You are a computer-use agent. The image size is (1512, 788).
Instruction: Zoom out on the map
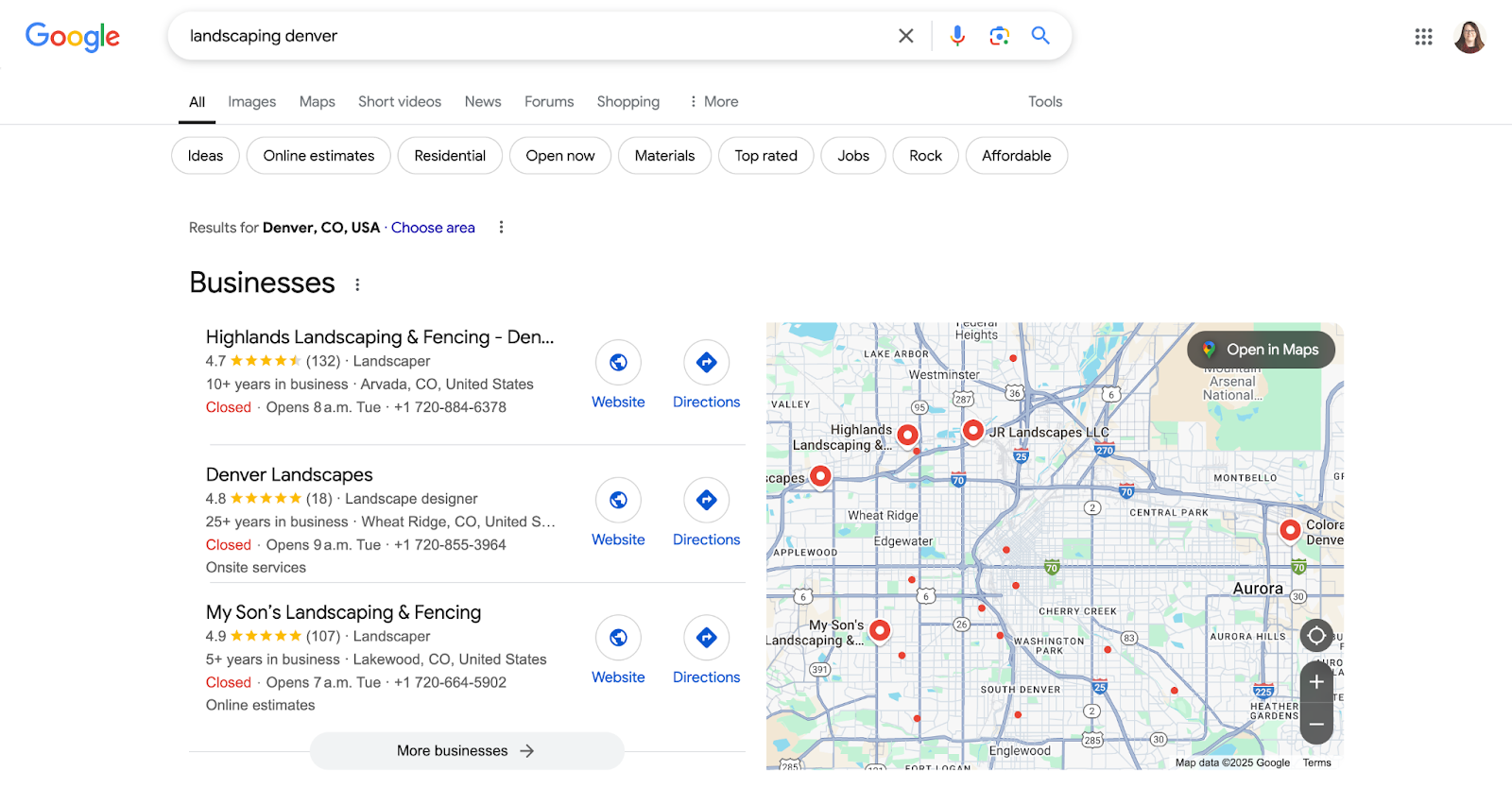pyautogui.click(x=1316, y=724)
